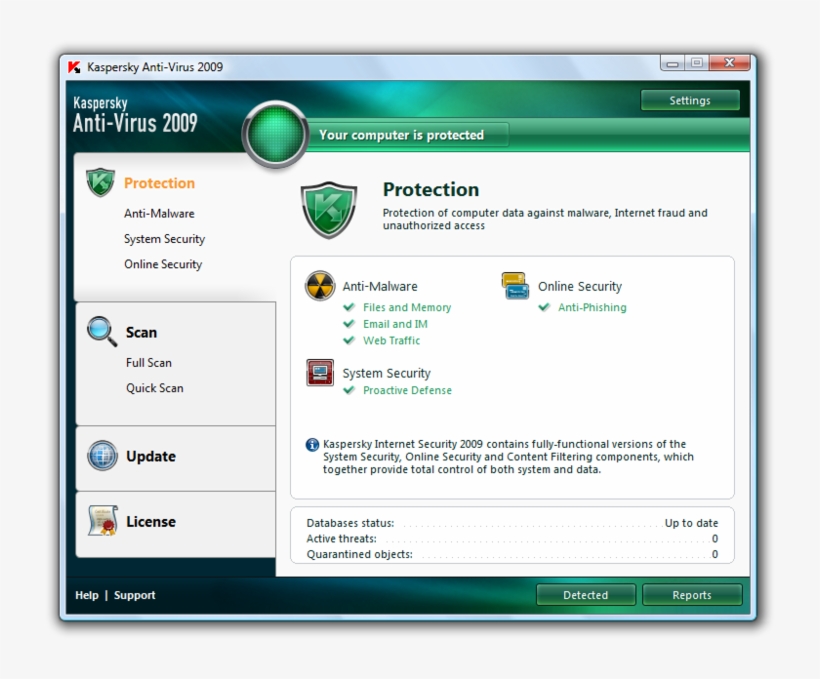Screen dimensions: 820x679
Task: Click the globe Update icon
Action: (102, 456)
